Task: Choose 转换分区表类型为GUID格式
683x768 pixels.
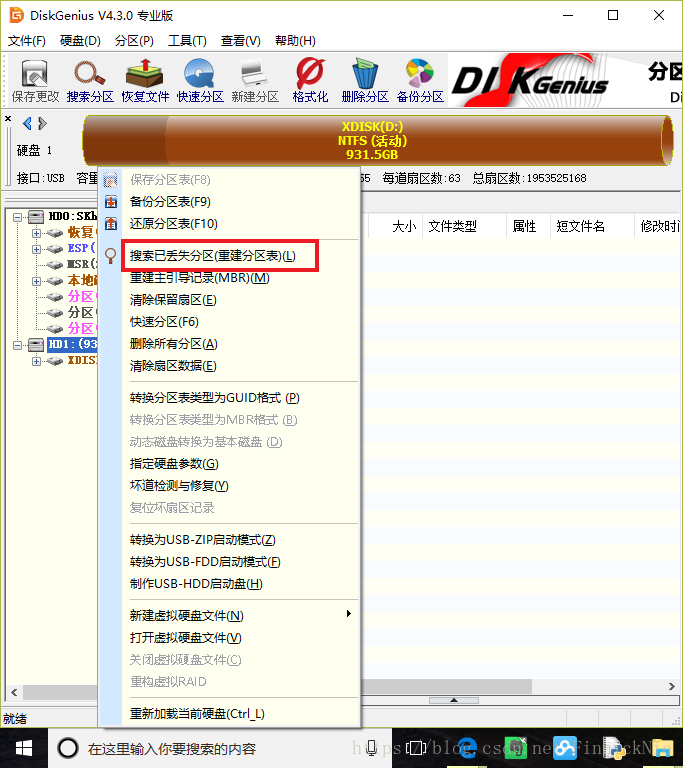Action: pyautogui.click(x=215, y=398)
